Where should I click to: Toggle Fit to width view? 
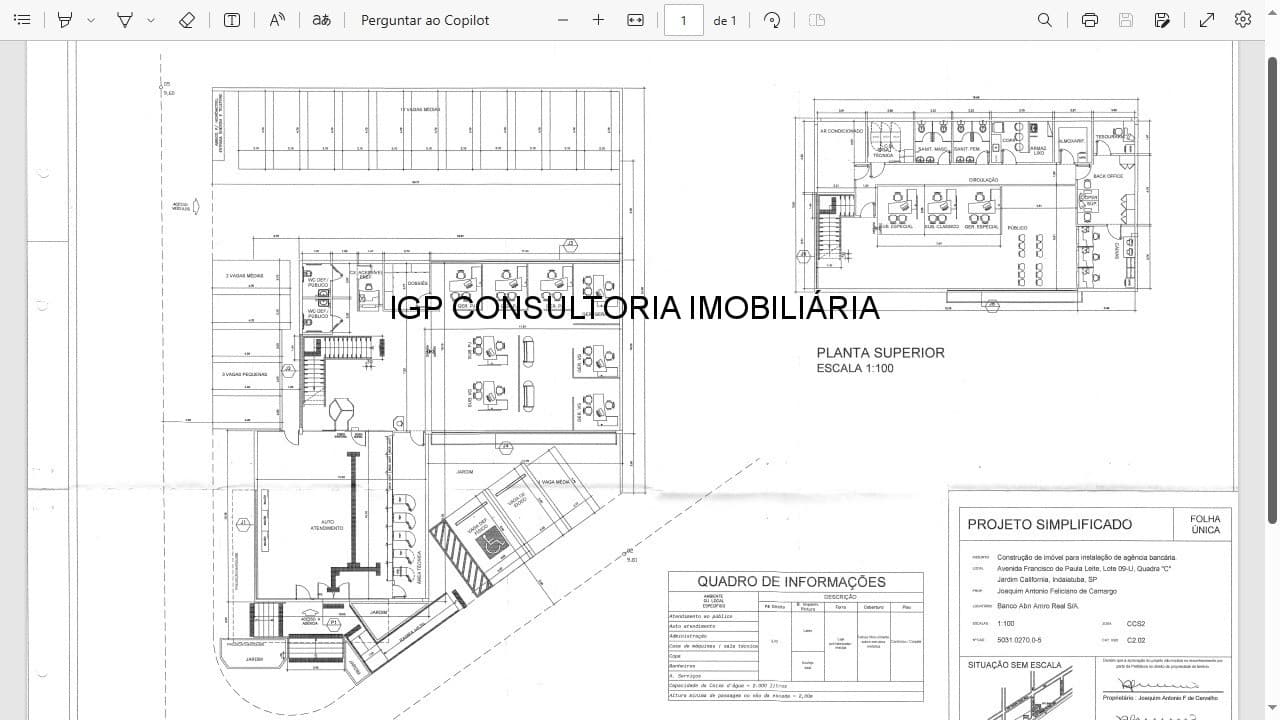[x=635, y=20]
